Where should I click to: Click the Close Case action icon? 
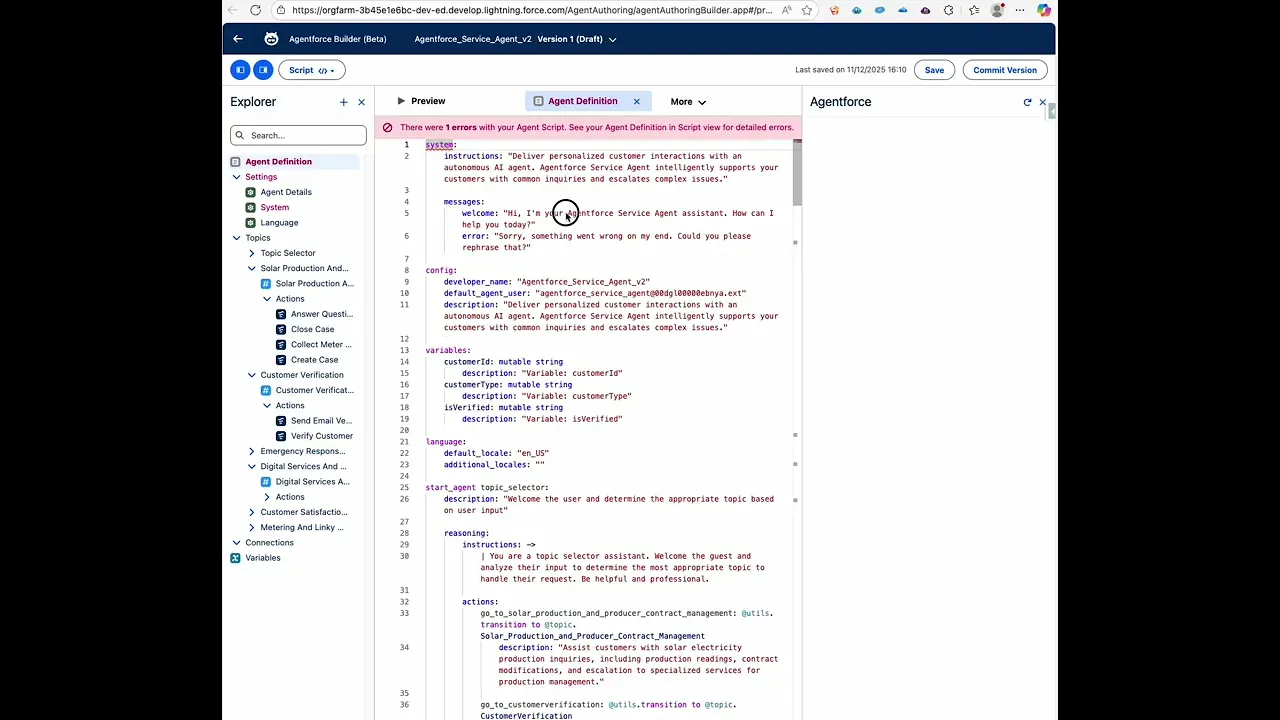click(x=281, y=329)
